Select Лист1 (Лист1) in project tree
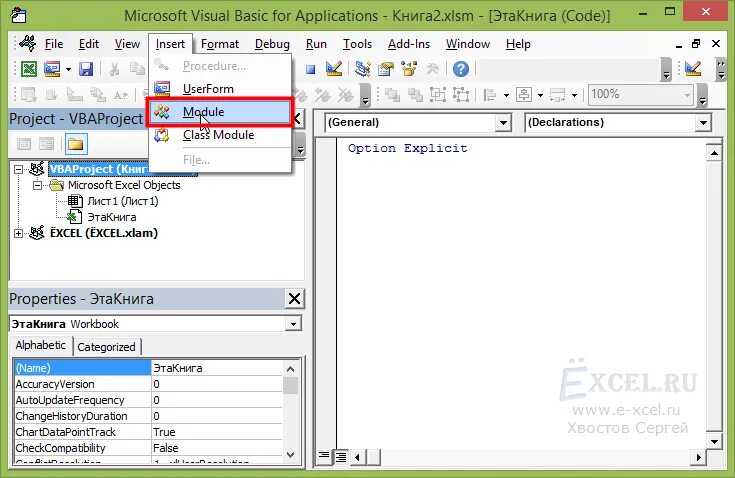Screen dimensions: 735x478 (x=123, y=202)
